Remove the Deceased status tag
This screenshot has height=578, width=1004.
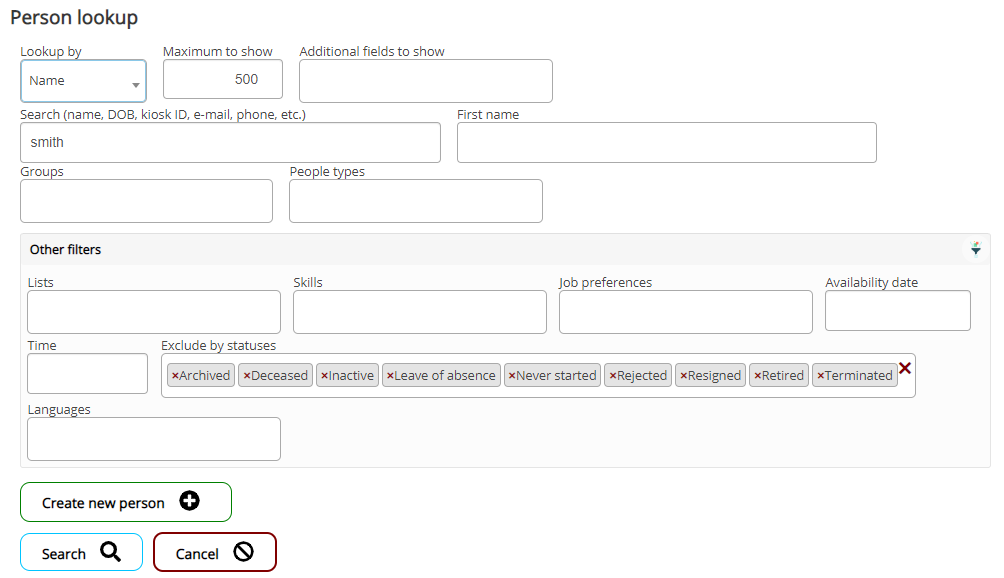click(246, 376)
